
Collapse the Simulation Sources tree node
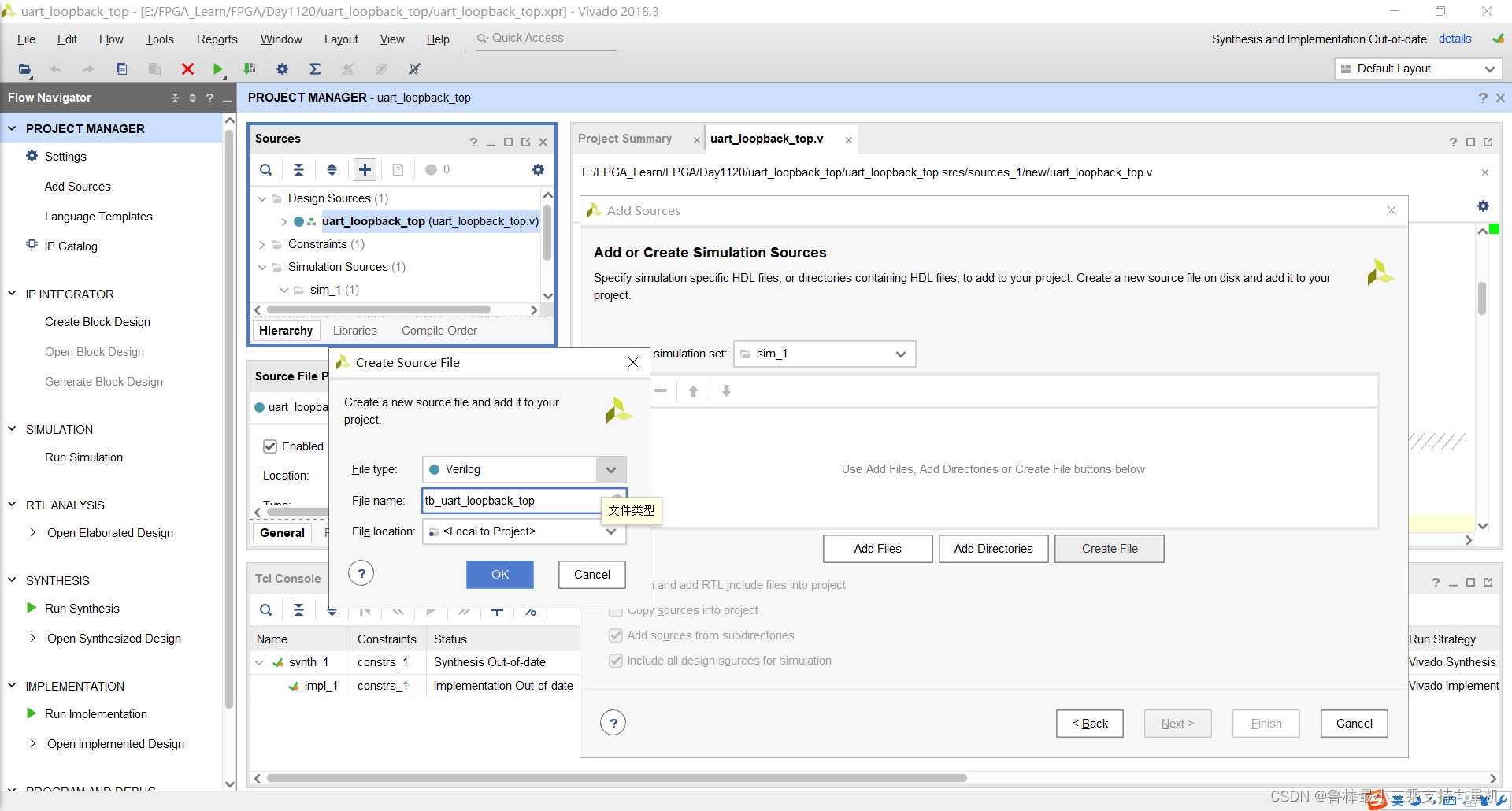tap(262, 267)
